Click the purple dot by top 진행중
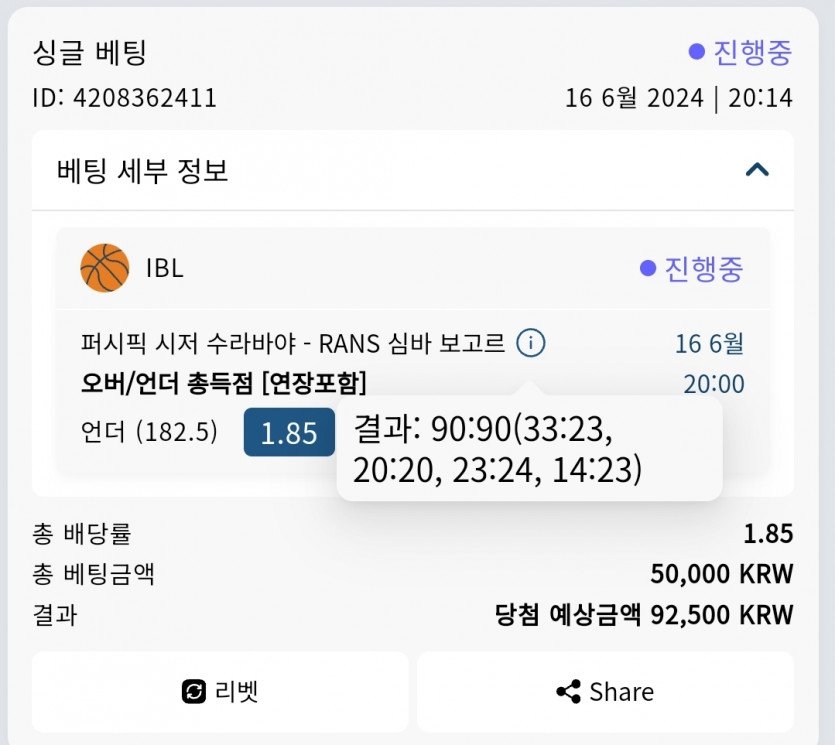 [697, 52]
